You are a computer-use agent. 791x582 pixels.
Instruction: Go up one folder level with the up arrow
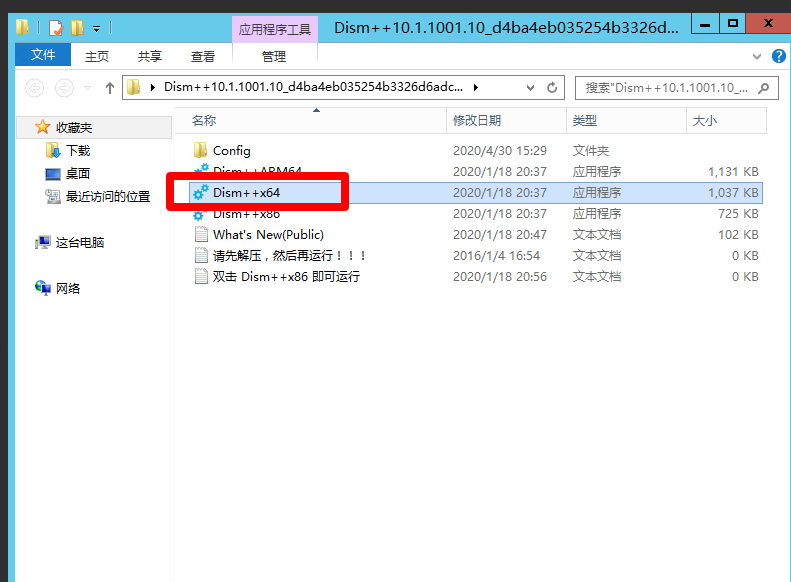tap(110, 88)
